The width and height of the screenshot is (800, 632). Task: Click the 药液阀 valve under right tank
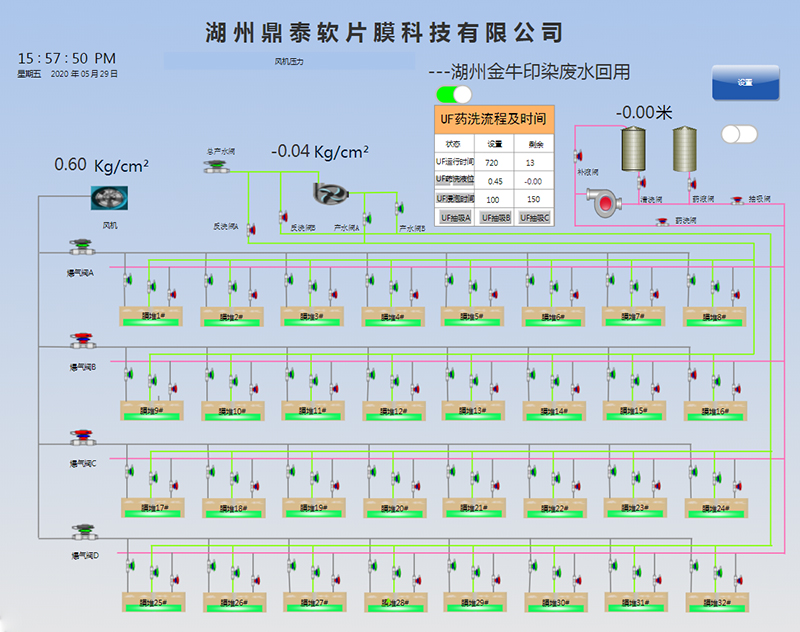click(691, 183)
